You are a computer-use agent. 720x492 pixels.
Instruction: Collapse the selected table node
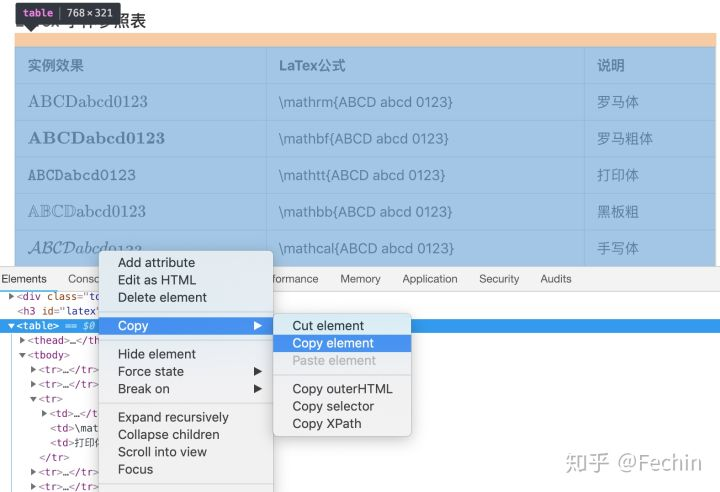click(11, 326)
